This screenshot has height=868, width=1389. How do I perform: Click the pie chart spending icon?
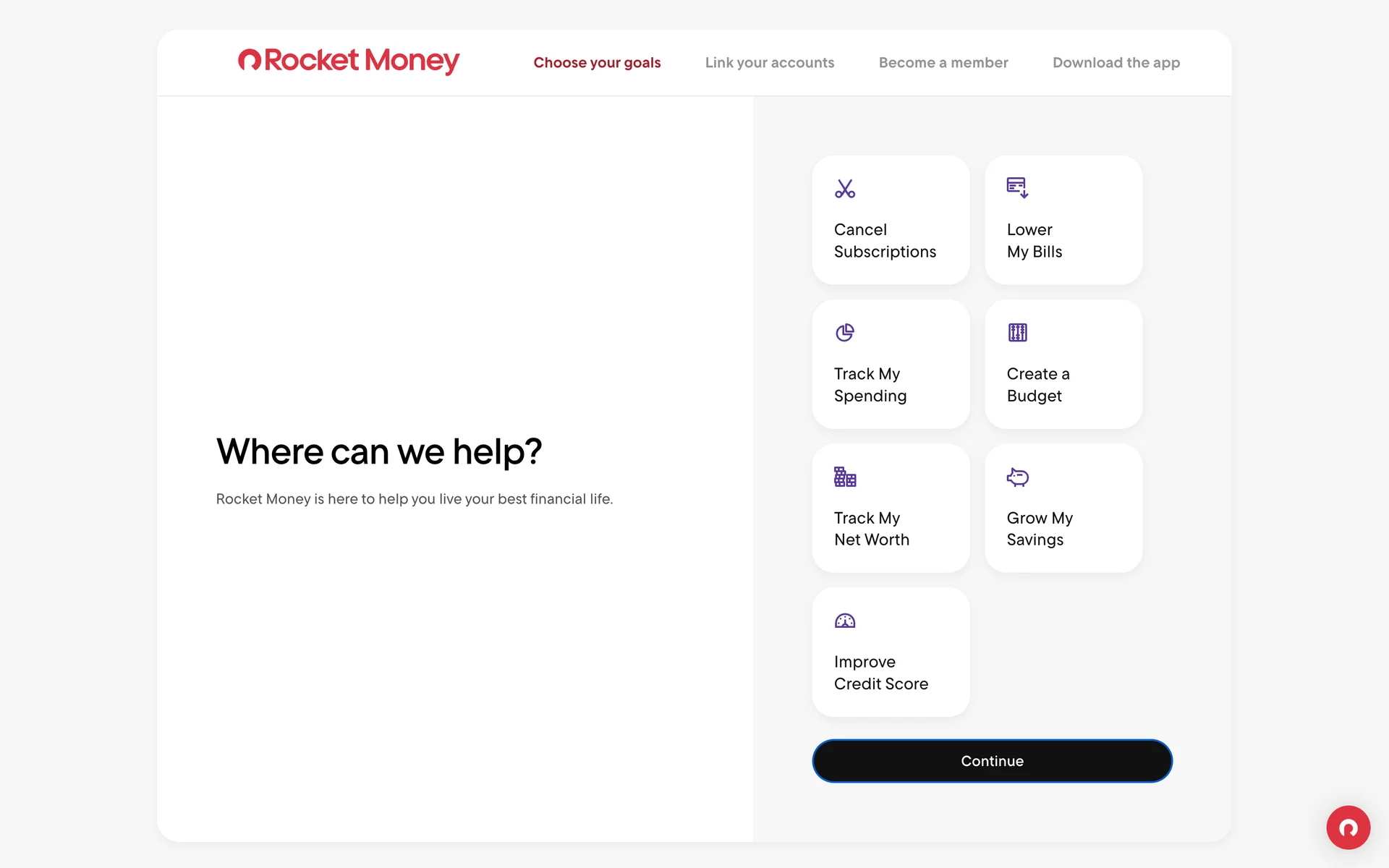pyautogui.click(x=844, y=333)
